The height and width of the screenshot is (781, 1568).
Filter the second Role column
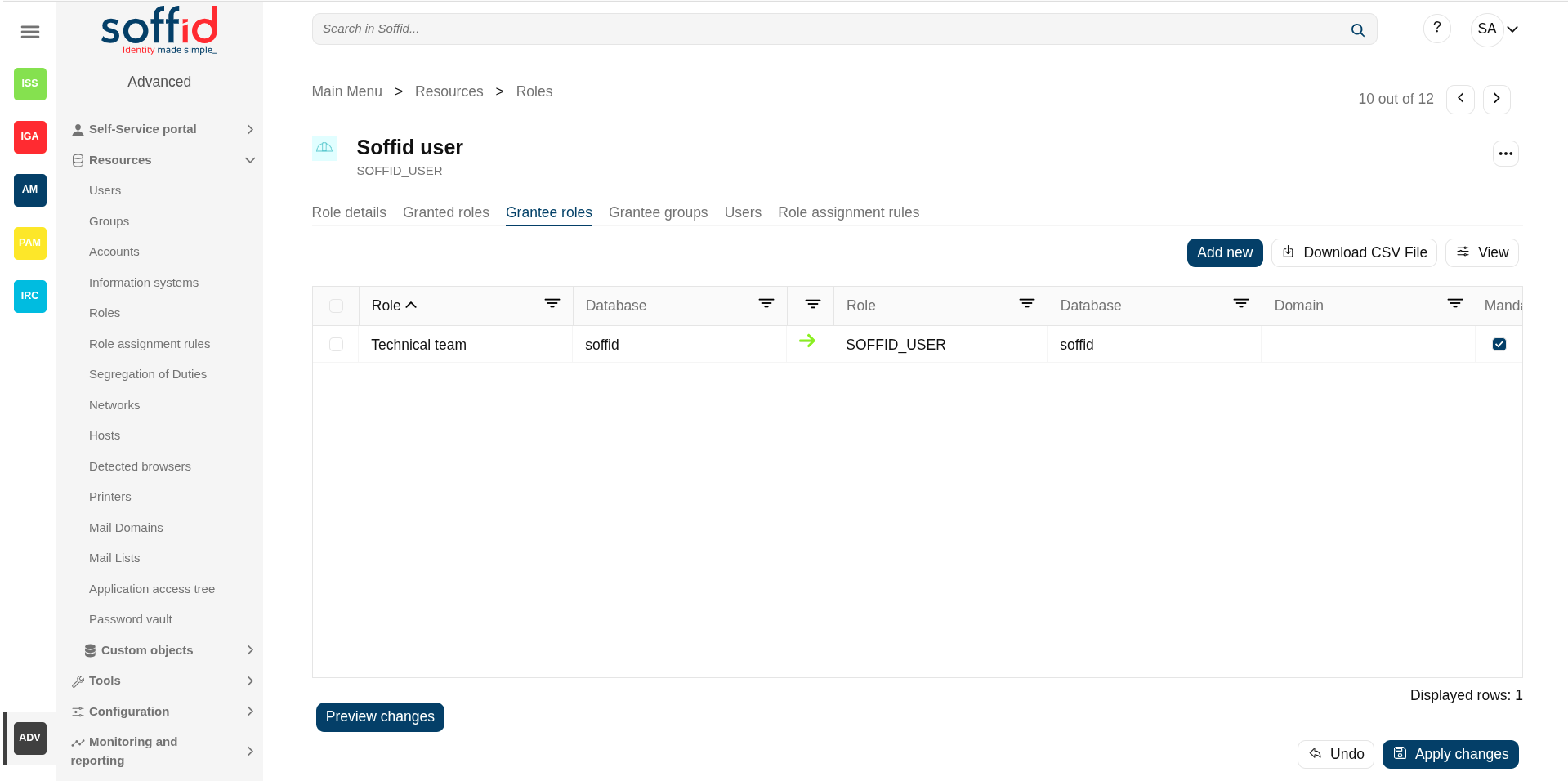click(x=1027, y=304)
